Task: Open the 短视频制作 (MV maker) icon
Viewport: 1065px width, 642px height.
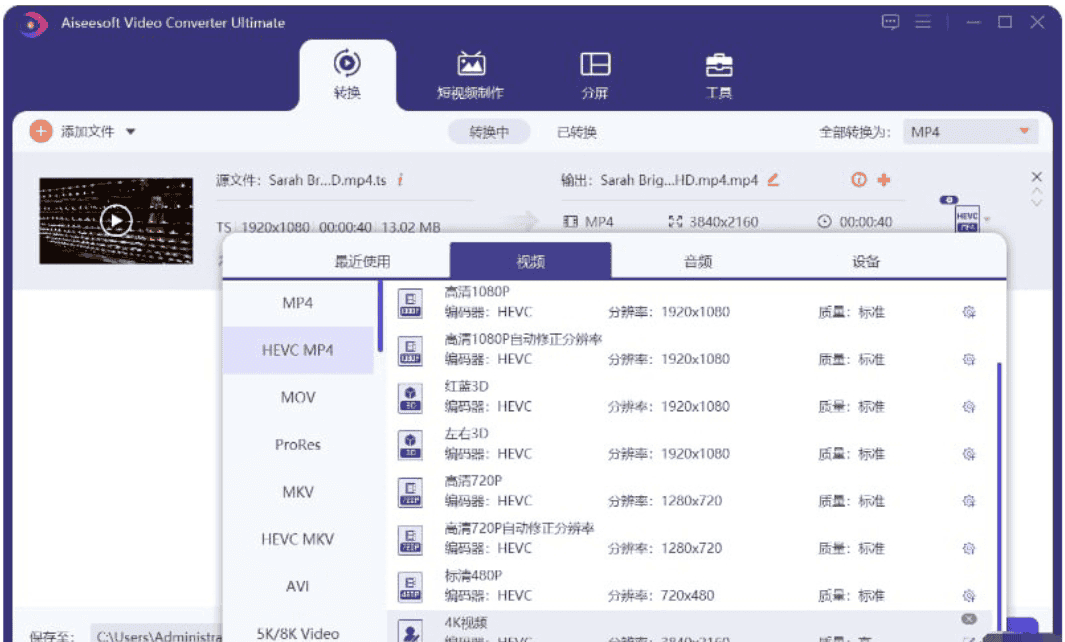Action: click(471, 65)
